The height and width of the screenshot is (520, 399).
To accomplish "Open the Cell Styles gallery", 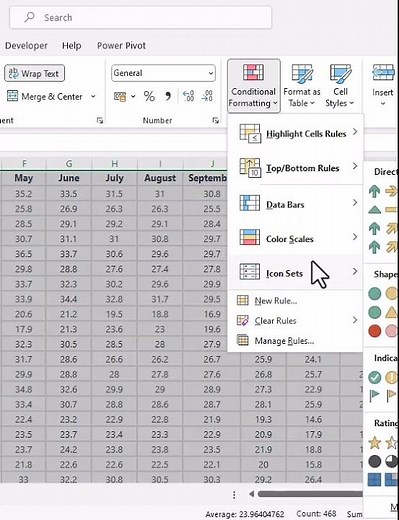I will click(x=340, y=86).
